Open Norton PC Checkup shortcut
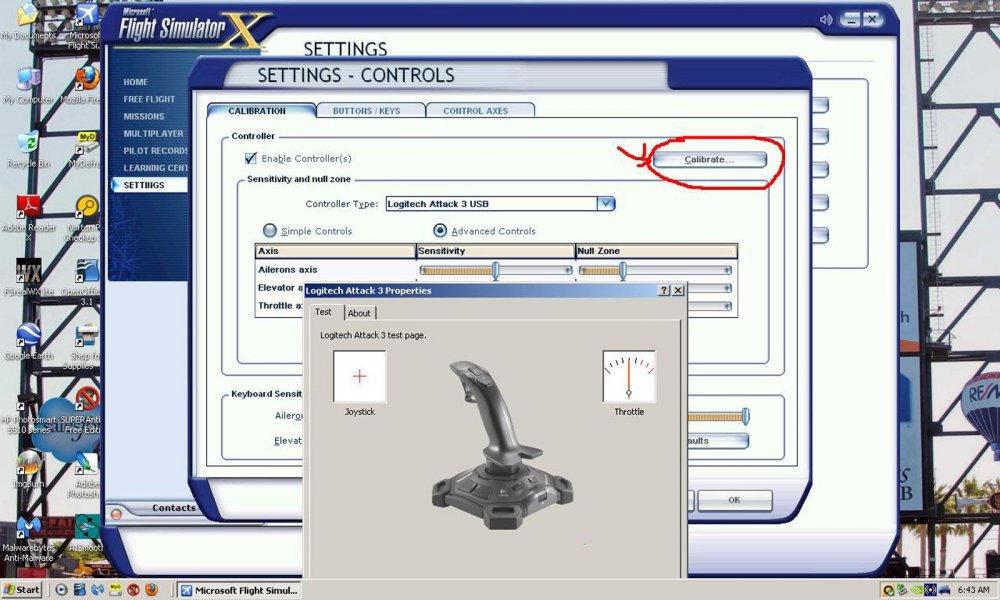This screenshot has width=1000, height=600. click(85, 218)
